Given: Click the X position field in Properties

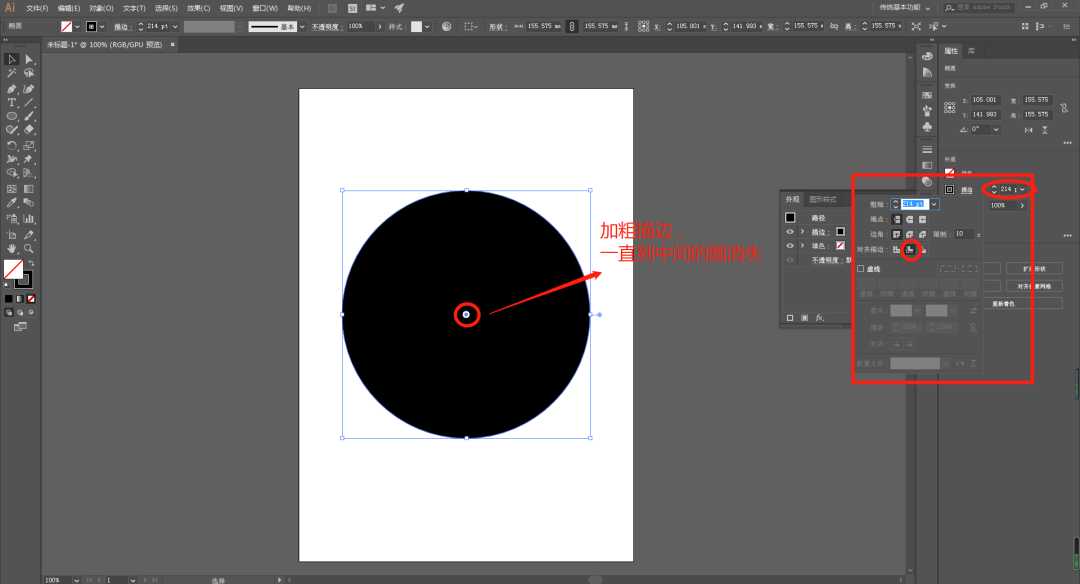Looking at the screenshot, I should 985,100.
